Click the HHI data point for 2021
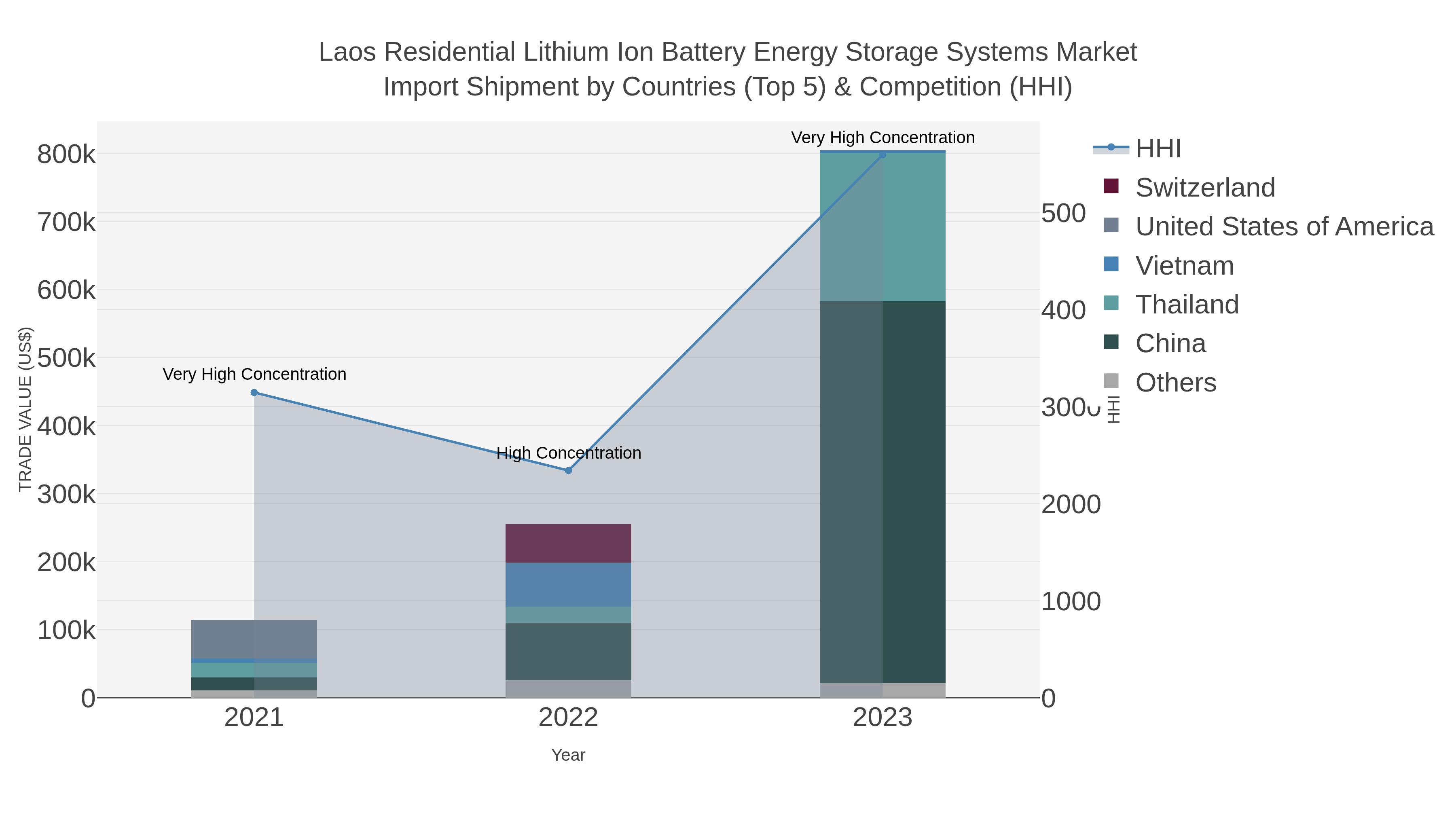1456x819 pixels. tap(254, 392)
